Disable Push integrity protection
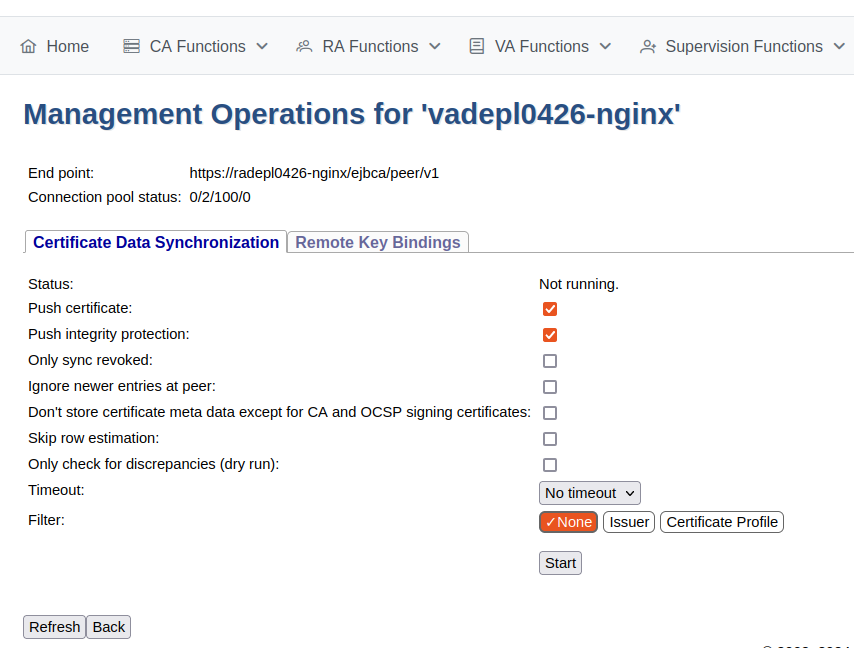The height and width of the screenshot is (648, 854). 550,335
